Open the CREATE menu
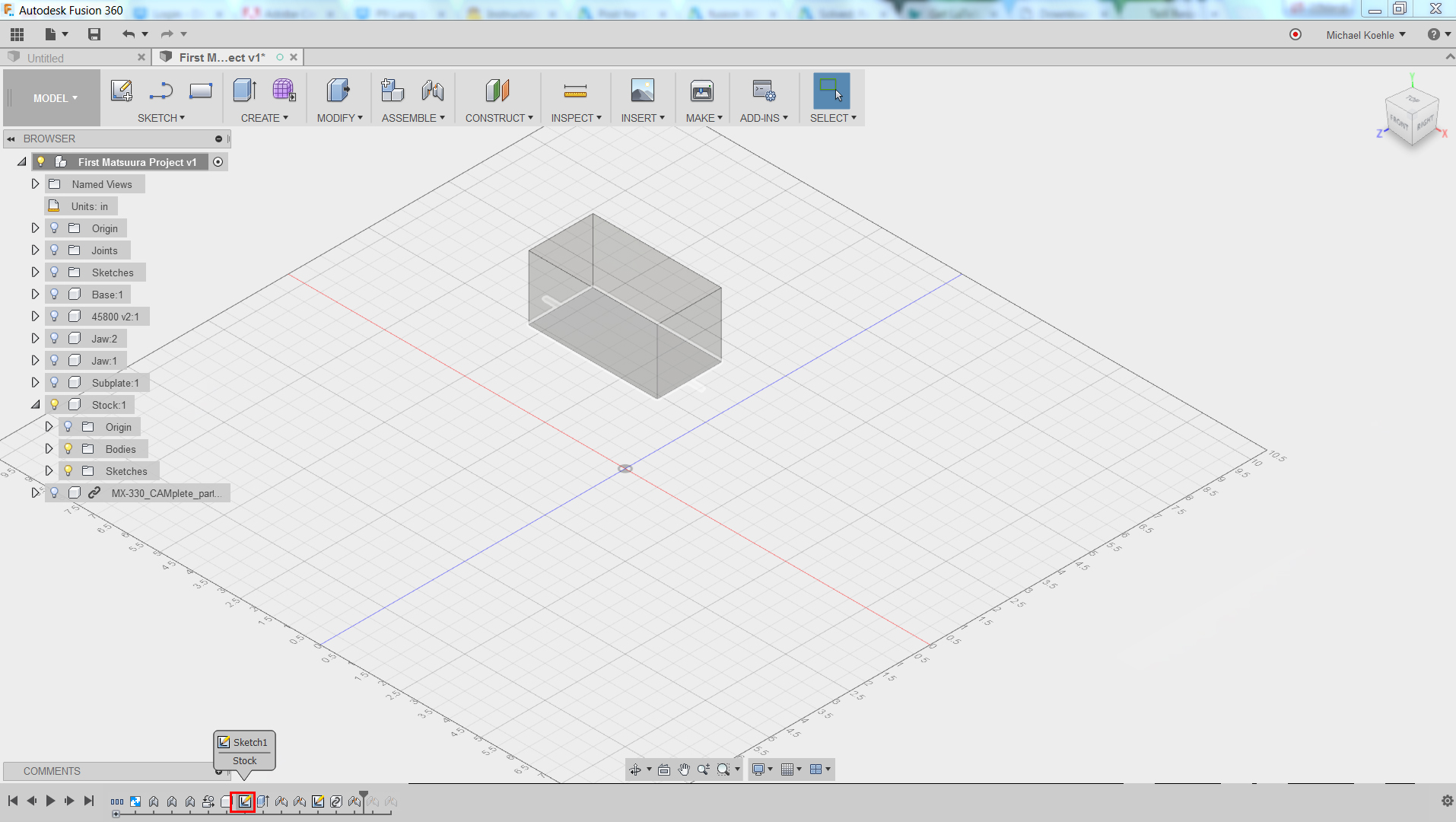Image resolution: width=1456 pixels, height=822 pixels. (265, 118)
